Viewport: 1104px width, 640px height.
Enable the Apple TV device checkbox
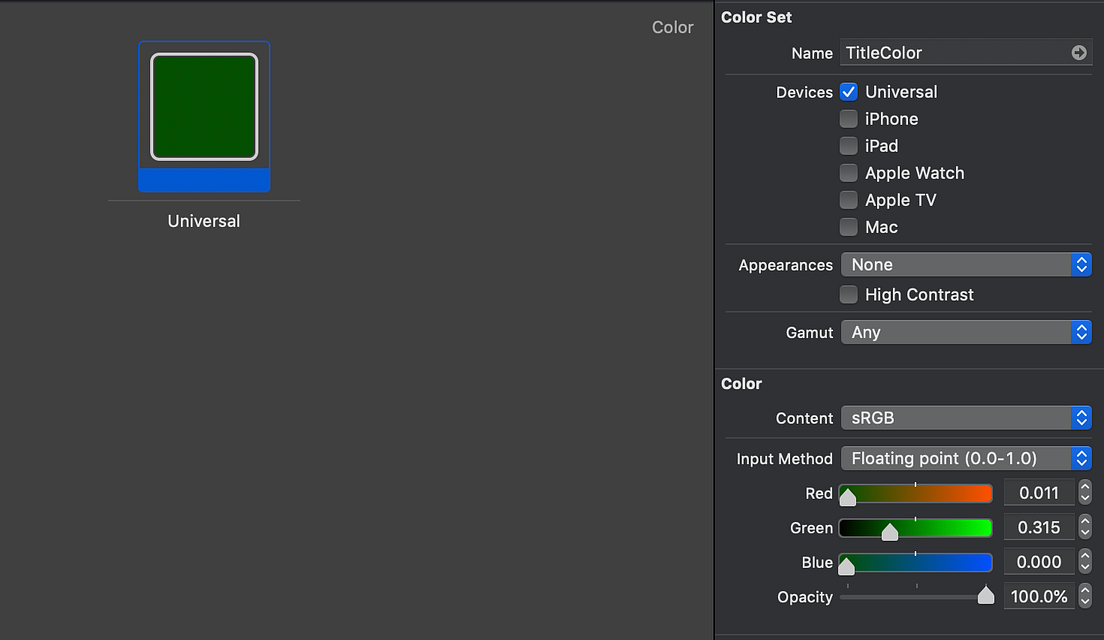tap(848, 199)
